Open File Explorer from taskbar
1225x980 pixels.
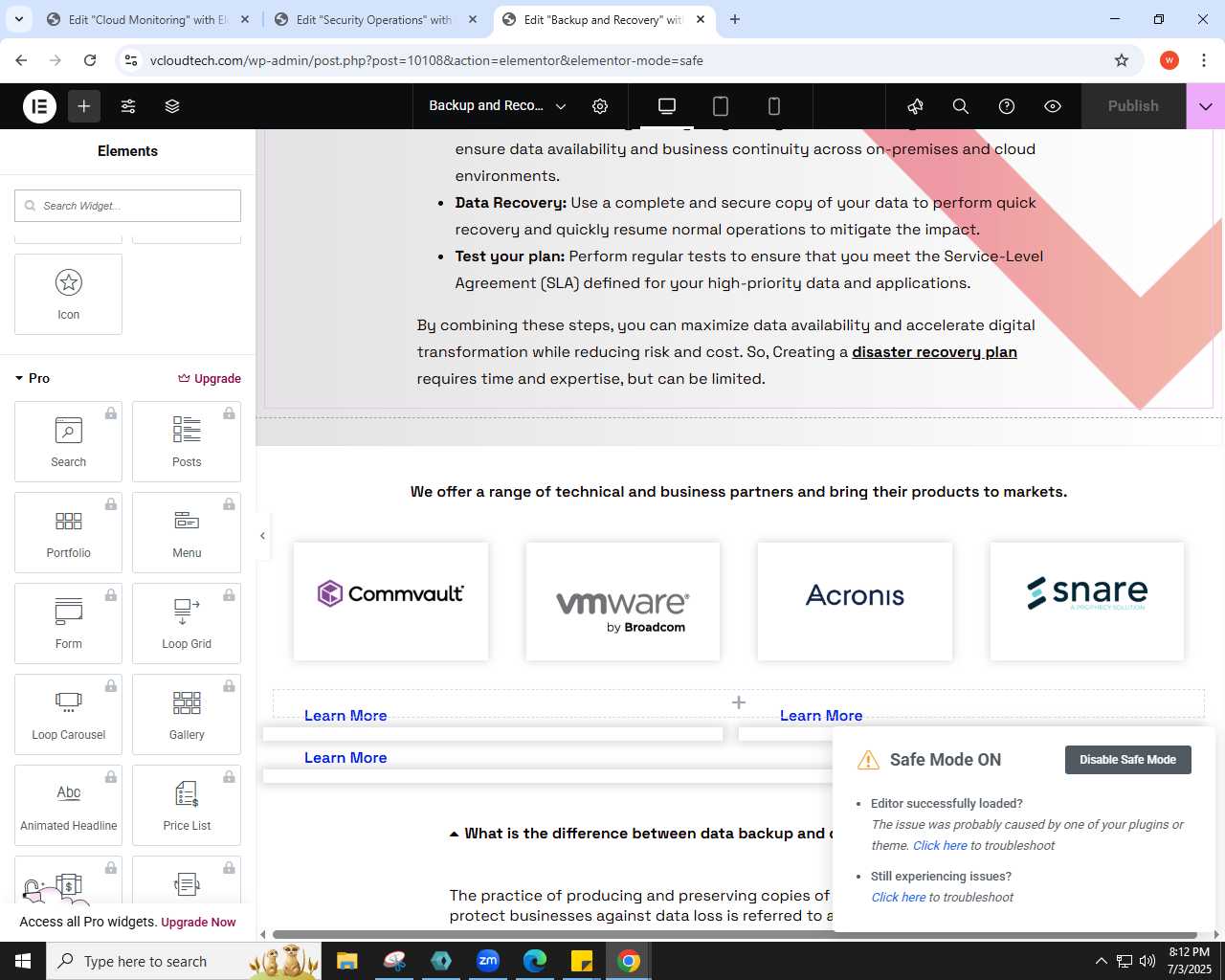coord(347,961)
